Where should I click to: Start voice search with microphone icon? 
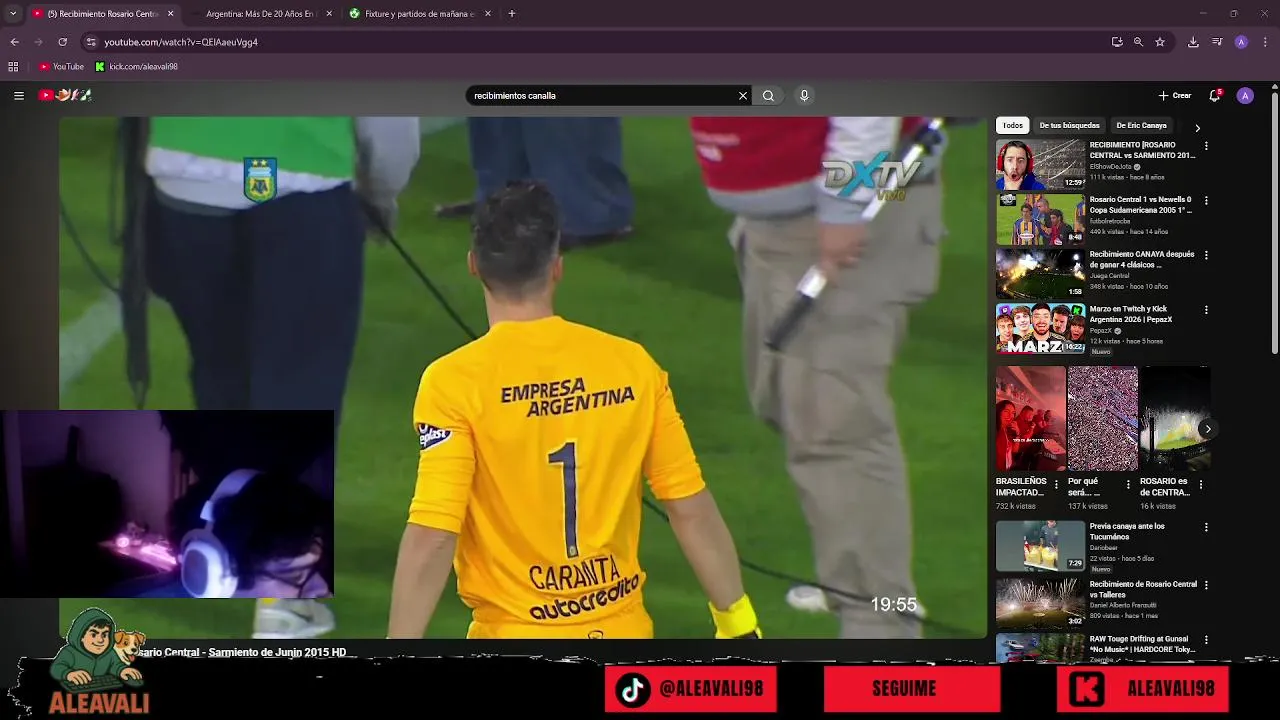pyautogui.click(x=804, y=96)
